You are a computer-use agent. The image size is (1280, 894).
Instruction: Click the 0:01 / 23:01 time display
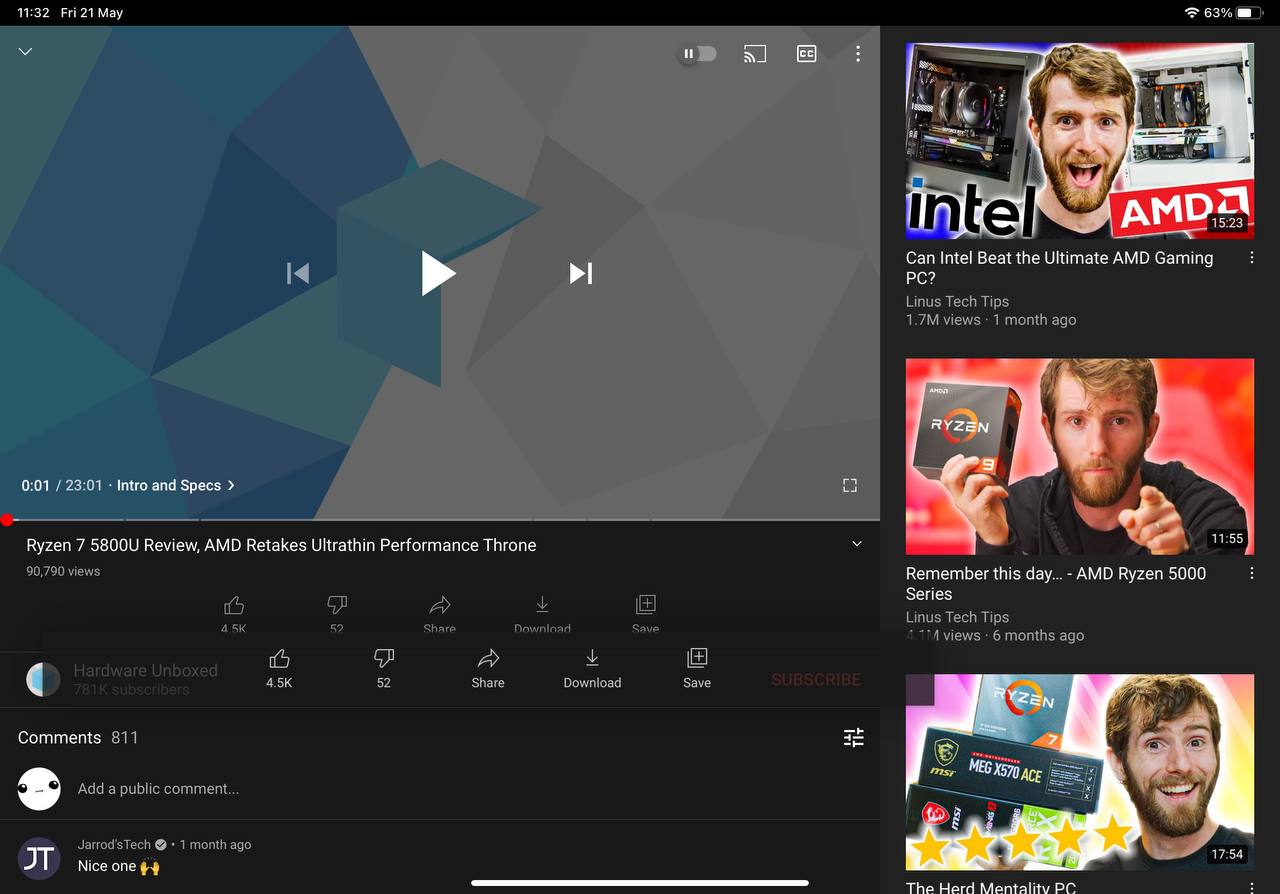62,485
